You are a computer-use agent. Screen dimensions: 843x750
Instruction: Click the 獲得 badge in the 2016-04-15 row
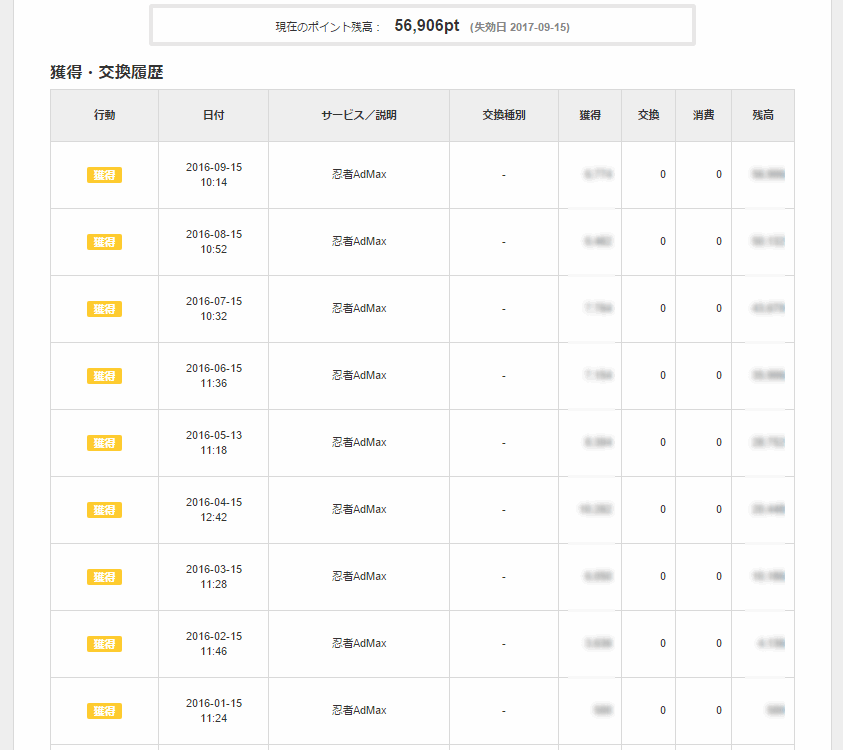[x=104, y=510]
